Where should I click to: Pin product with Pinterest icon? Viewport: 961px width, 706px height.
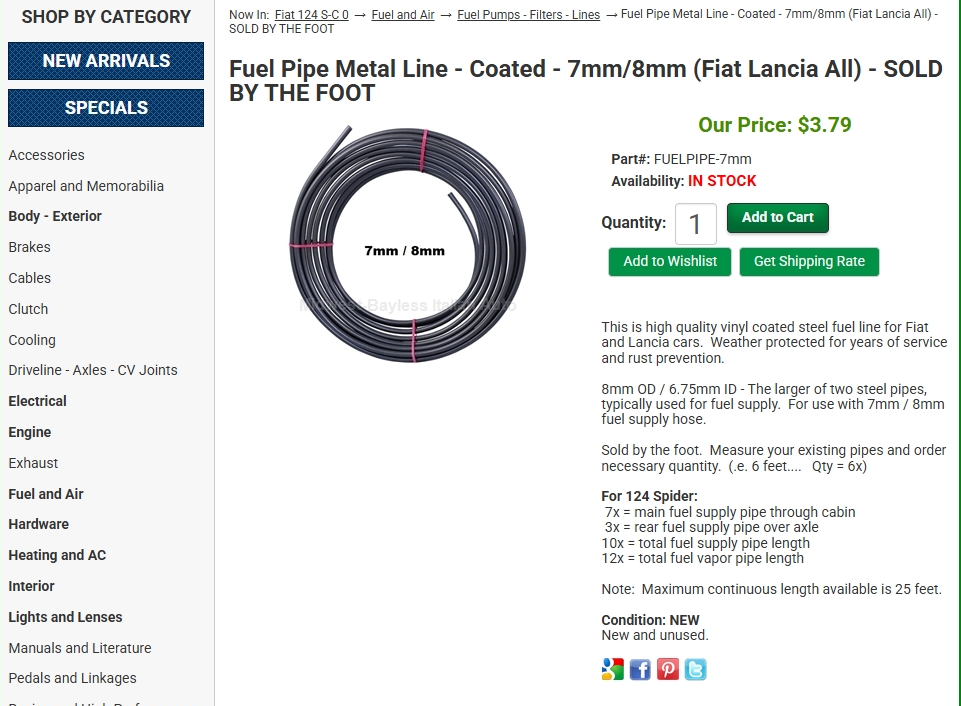pos(668,669)
